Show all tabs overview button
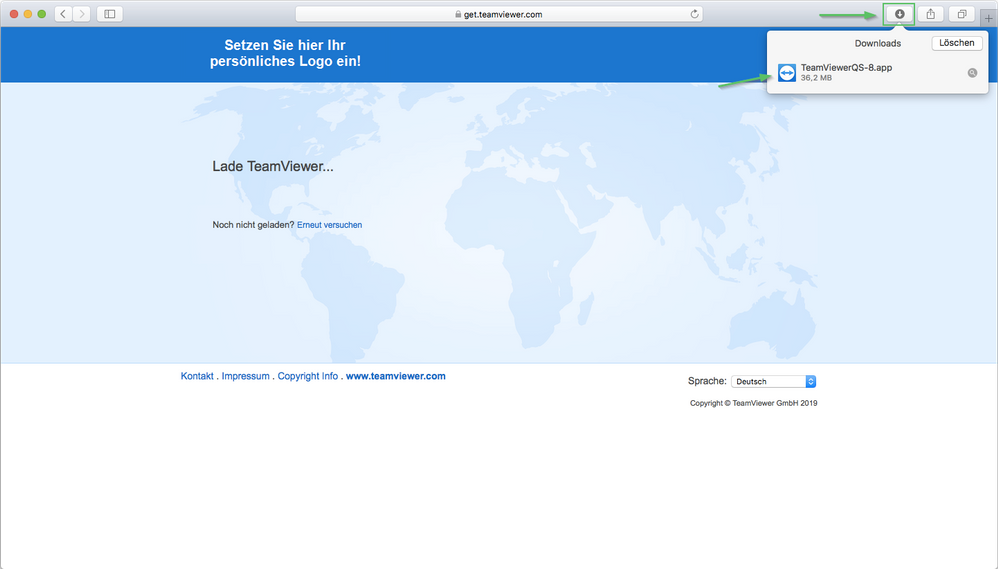 tap(962, 14)
